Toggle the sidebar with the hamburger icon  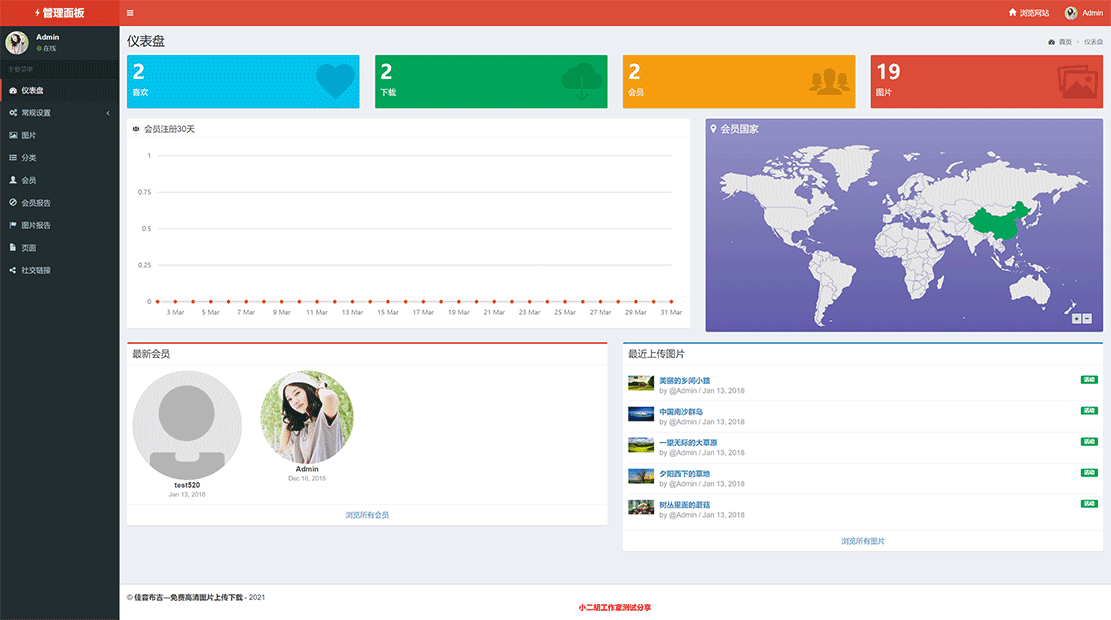[x=130, y=13]
